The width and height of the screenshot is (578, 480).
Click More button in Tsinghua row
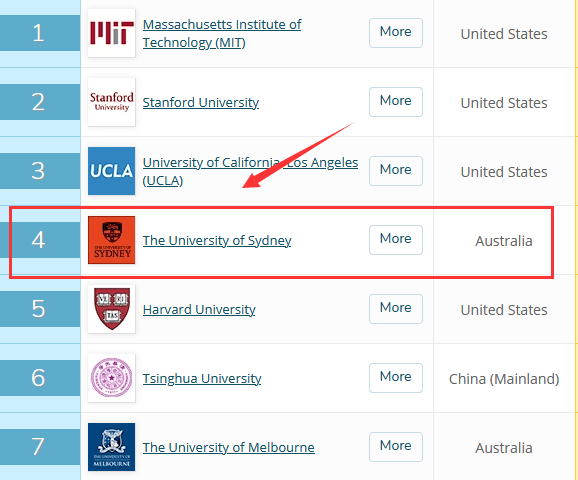pos(396,378)
